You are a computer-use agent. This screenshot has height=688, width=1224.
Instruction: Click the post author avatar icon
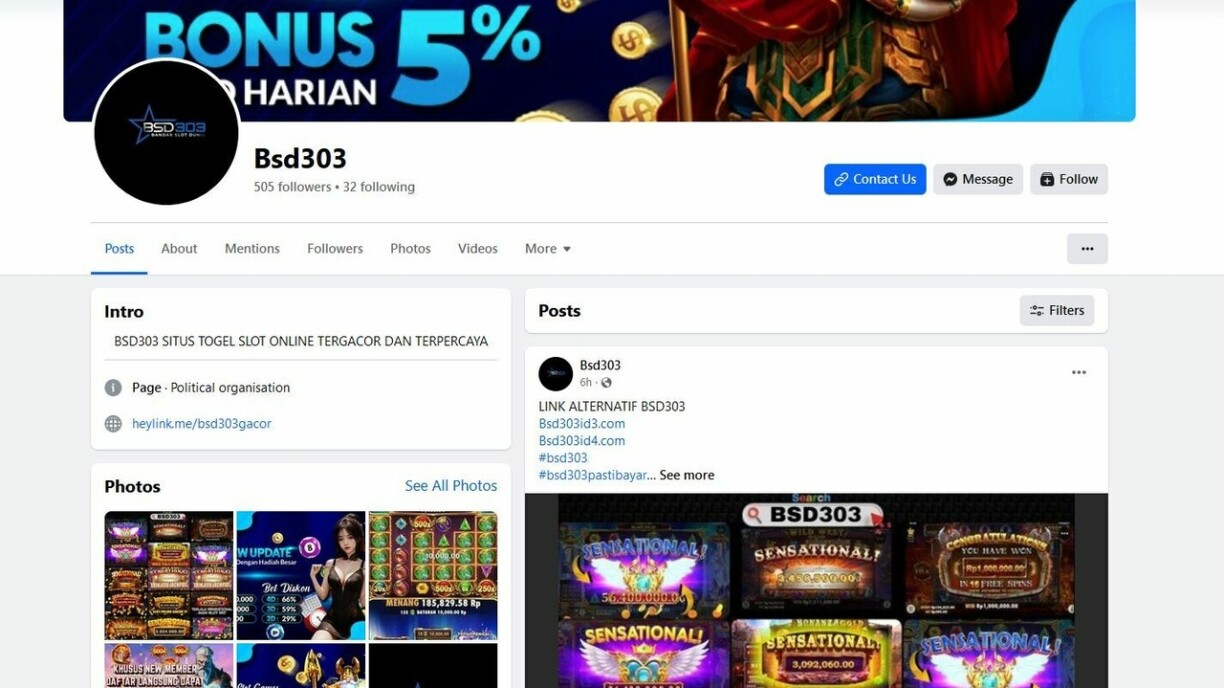click(555, 374)
